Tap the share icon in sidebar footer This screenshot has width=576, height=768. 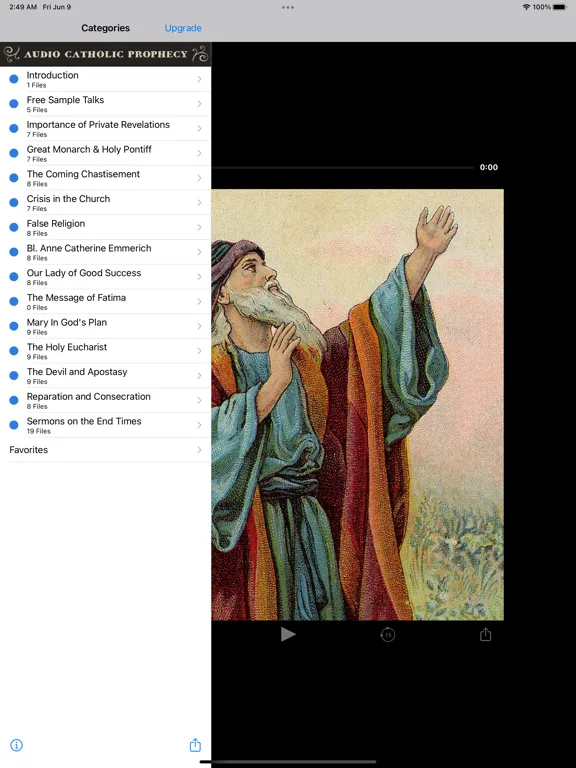[195, 744]
